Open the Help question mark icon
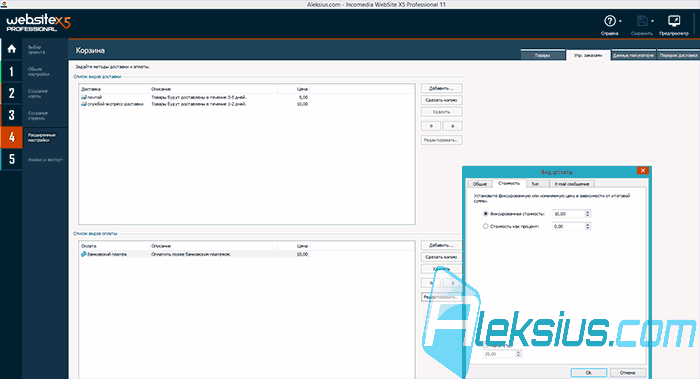 tap(610, 21)
